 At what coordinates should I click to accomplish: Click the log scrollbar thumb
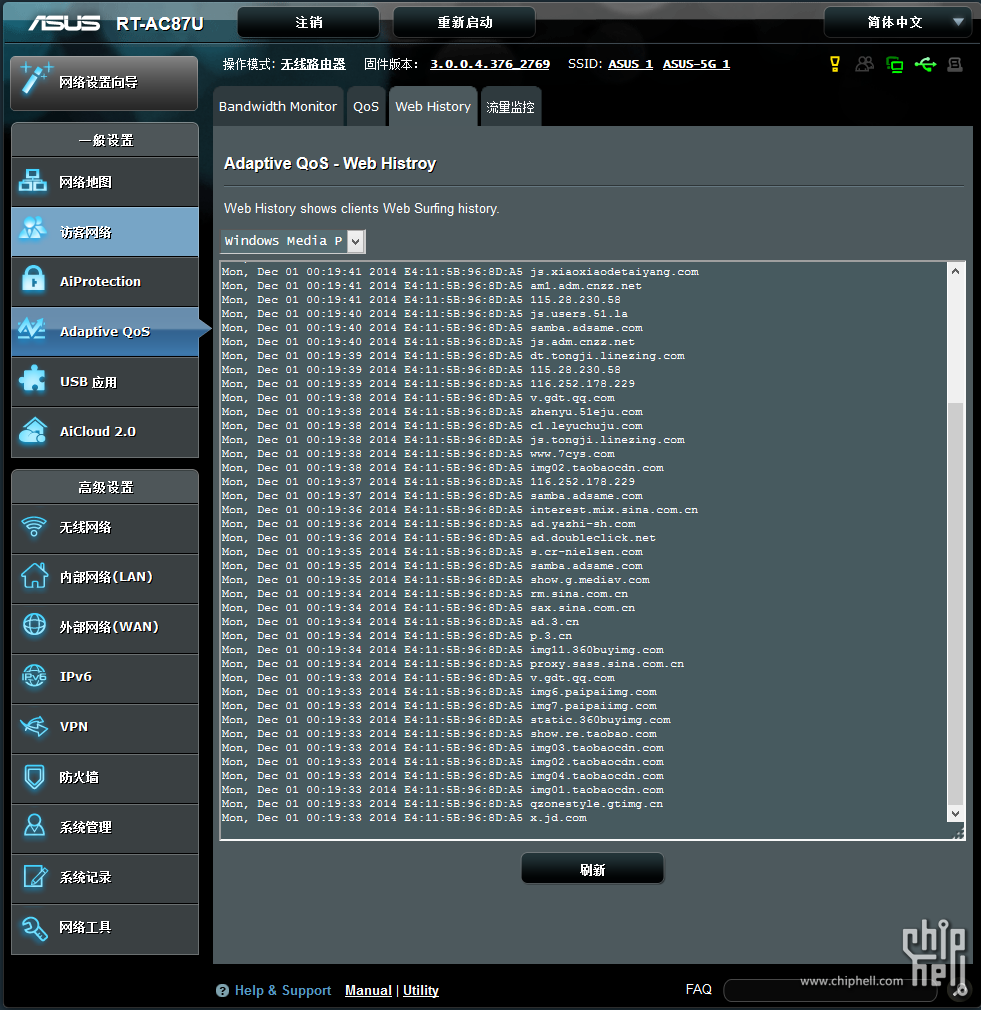(955, 602)
